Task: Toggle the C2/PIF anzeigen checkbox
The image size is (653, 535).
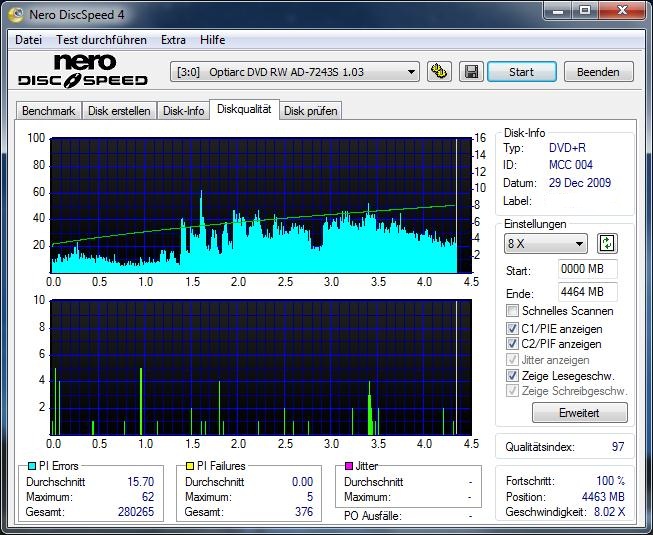Action: point(513,344)
